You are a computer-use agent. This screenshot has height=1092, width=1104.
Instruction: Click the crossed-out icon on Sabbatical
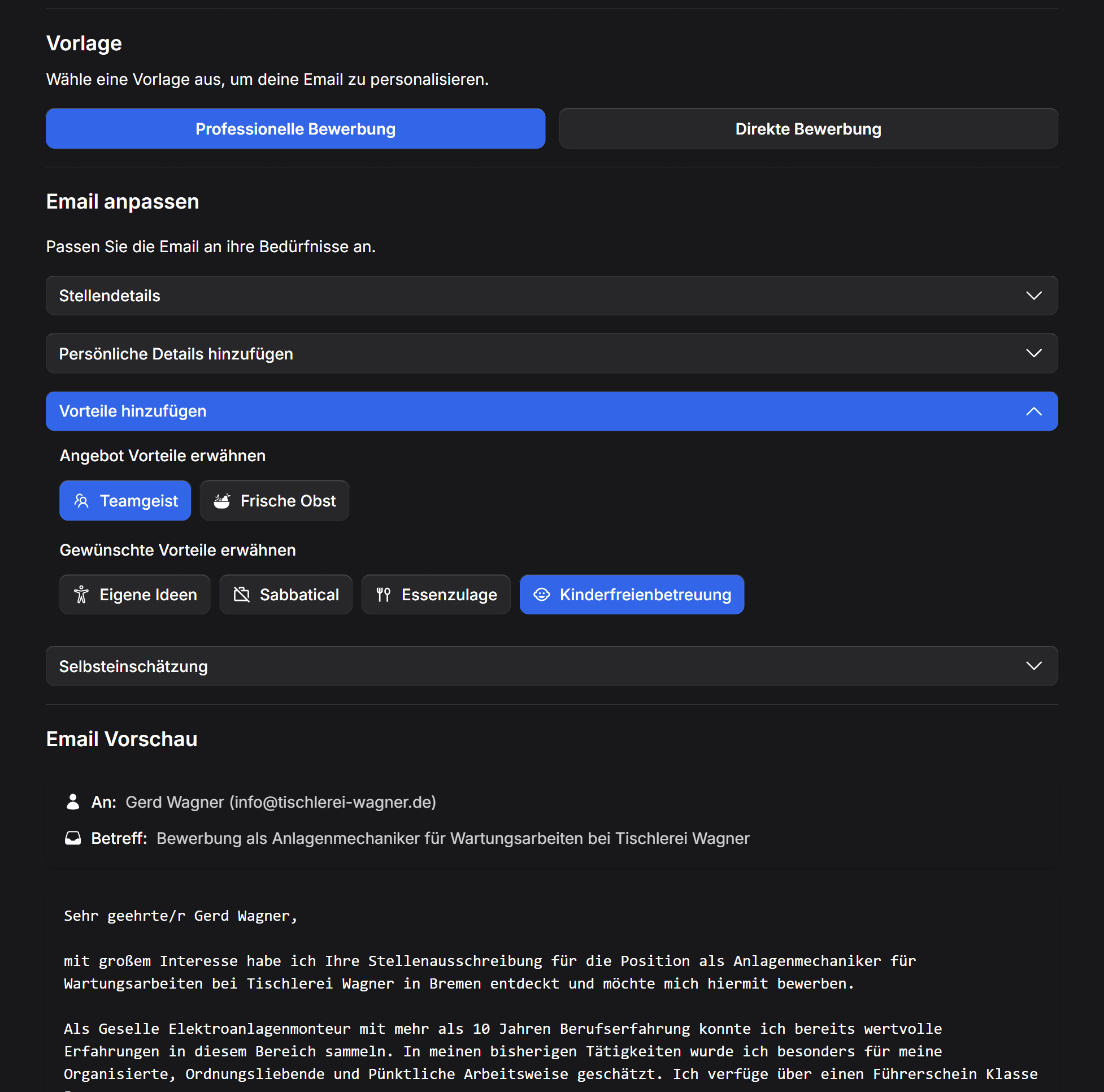(x=242, y=594)
